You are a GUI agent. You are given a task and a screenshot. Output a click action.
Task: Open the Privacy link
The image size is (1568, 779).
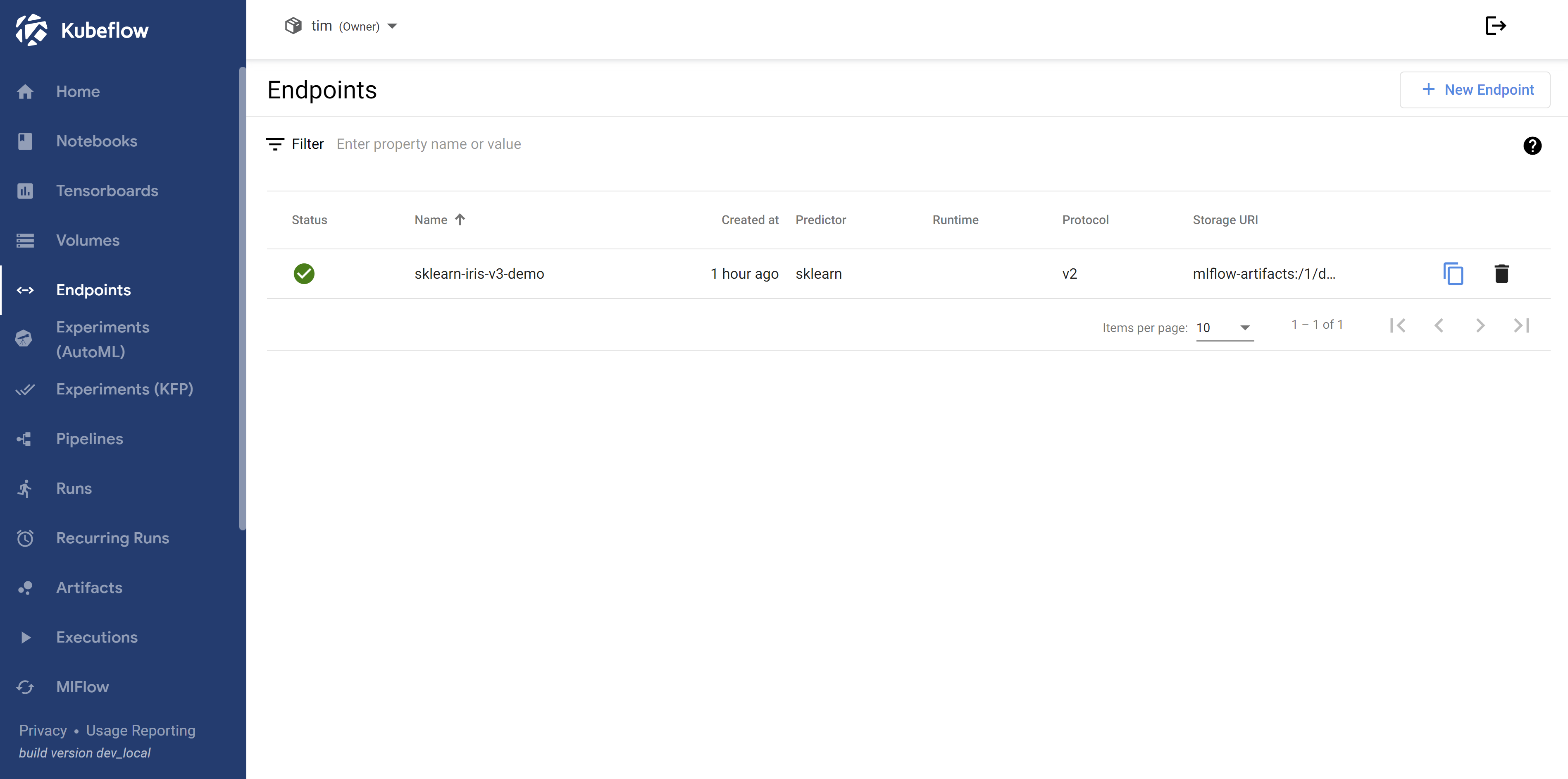(43, 730)
